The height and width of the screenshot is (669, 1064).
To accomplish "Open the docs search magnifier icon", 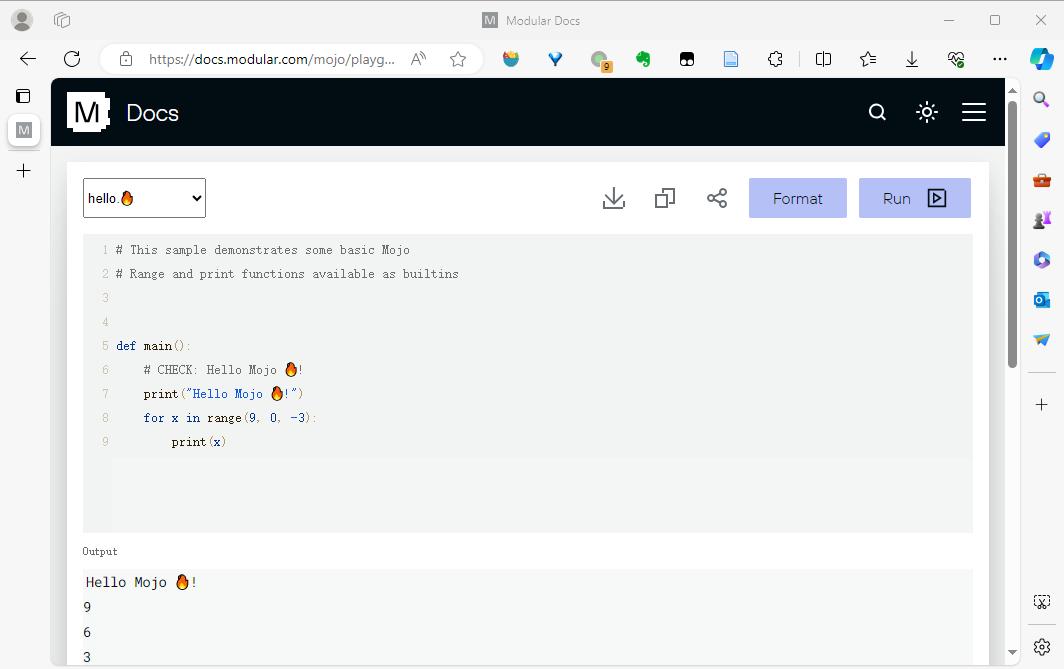I will coord(877,112).
